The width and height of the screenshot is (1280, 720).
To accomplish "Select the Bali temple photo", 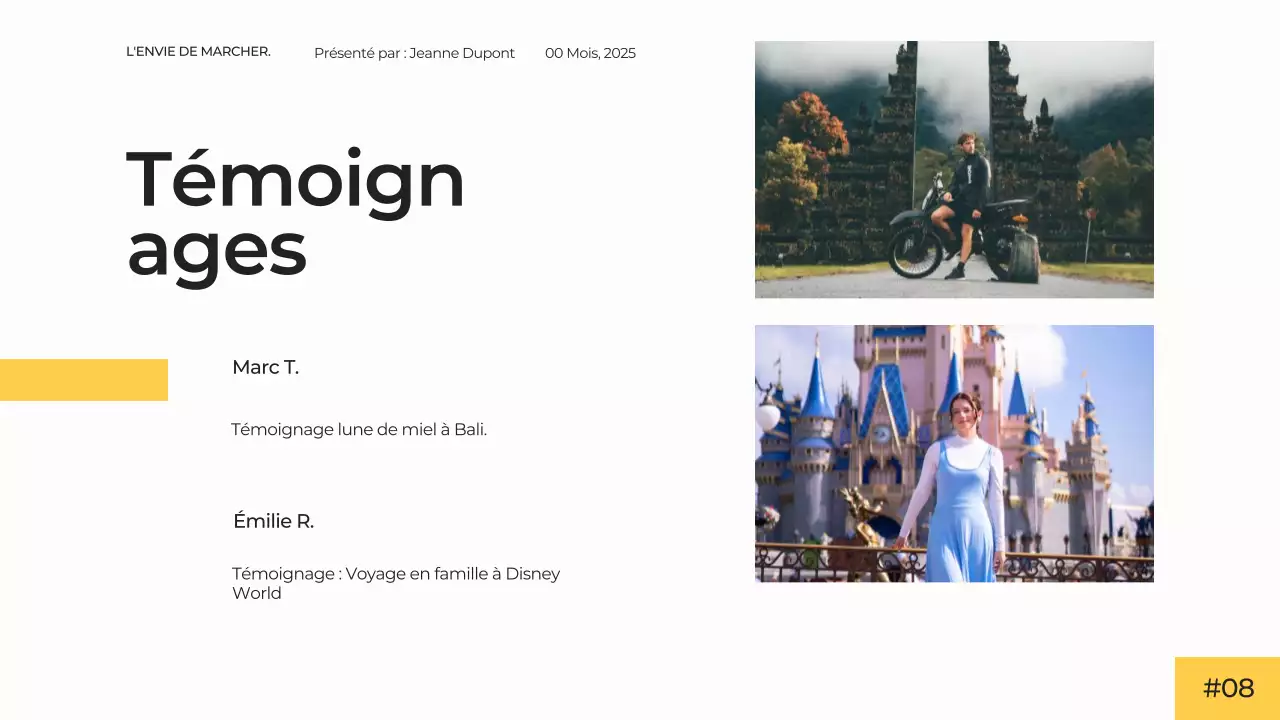I will click(x=954, y=169).
